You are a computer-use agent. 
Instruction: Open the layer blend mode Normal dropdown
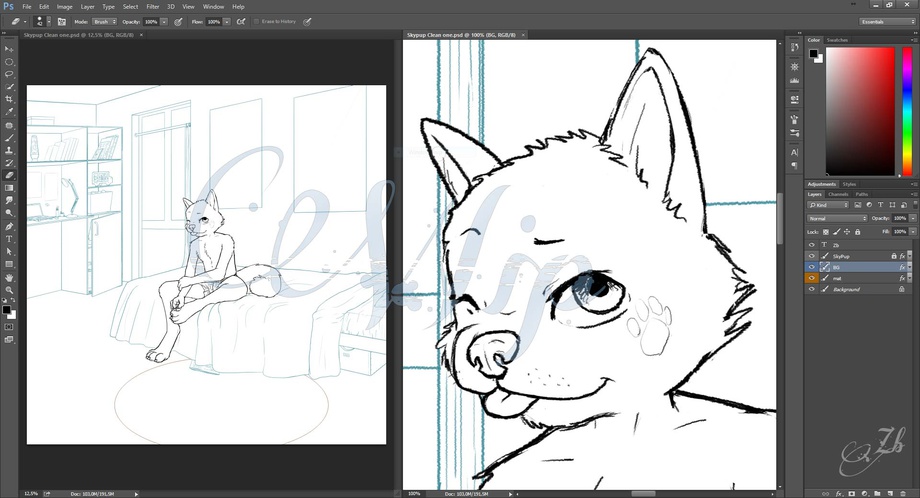click(837, 218)
